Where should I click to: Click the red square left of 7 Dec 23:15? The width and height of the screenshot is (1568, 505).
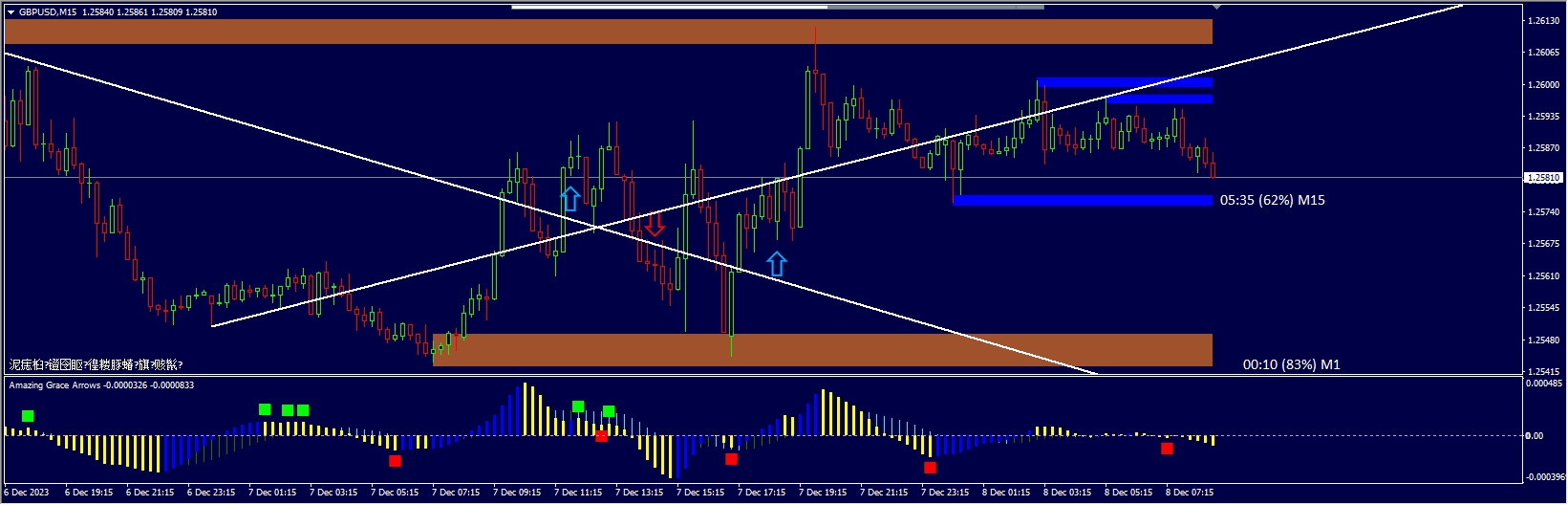[930, 468]
